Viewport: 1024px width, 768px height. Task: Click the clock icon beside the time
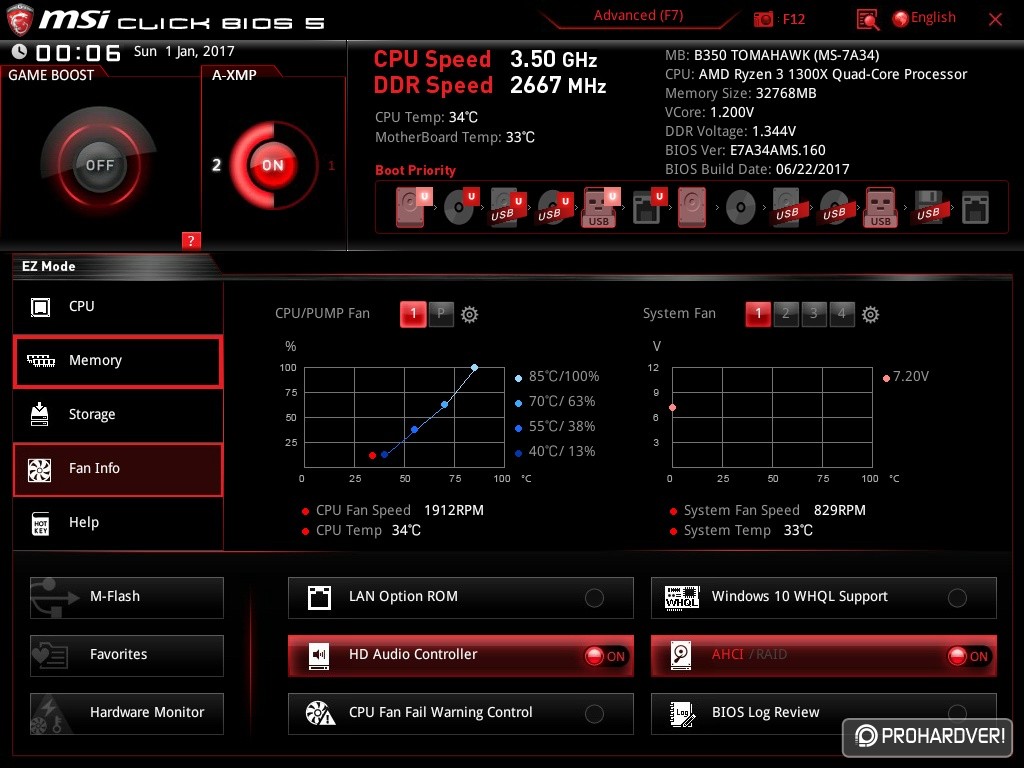coord(20,52)
